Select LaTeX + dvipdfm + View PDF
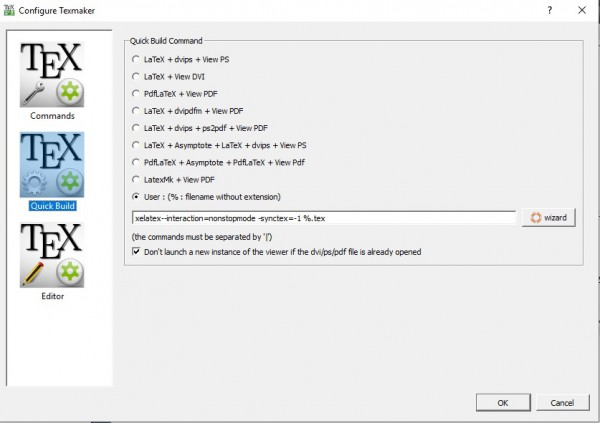The height and width of the screenshot is (423, 600). pyautogui.click(x=137, y=110)
